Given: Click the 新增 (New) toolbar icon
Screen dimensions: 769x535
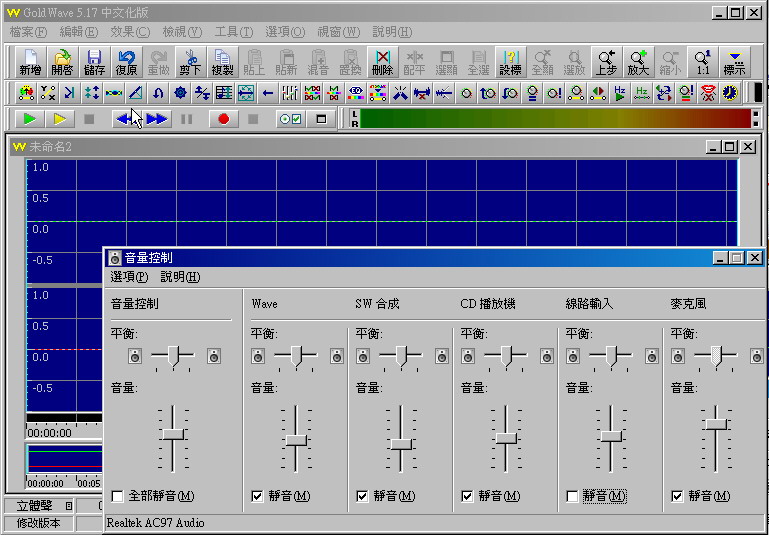Looking at the screenshot, I should click(x=31, y=63).
